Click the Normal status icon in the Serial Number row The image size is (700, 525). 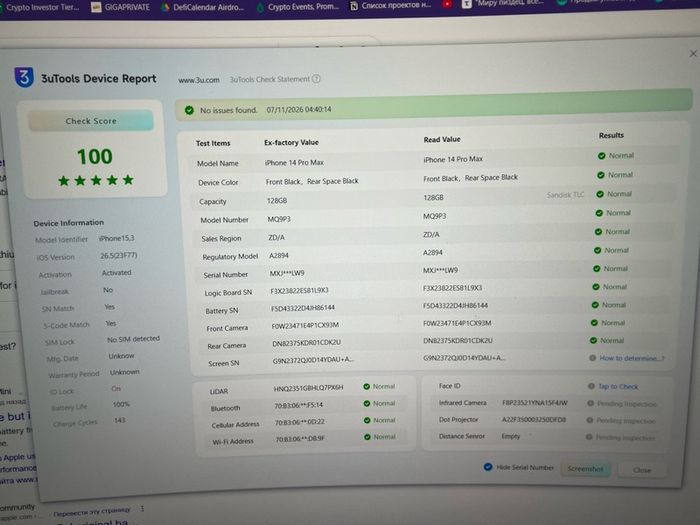coord(596,269)
